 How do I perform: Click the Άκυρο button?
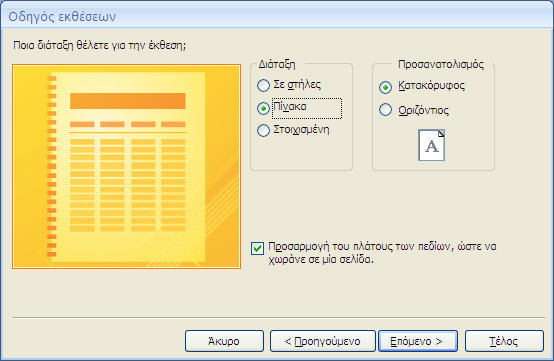(x=224, y=341)
